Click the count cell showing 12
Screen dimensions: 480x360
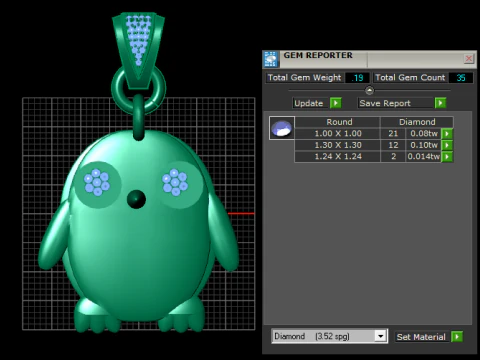point(393,145)
